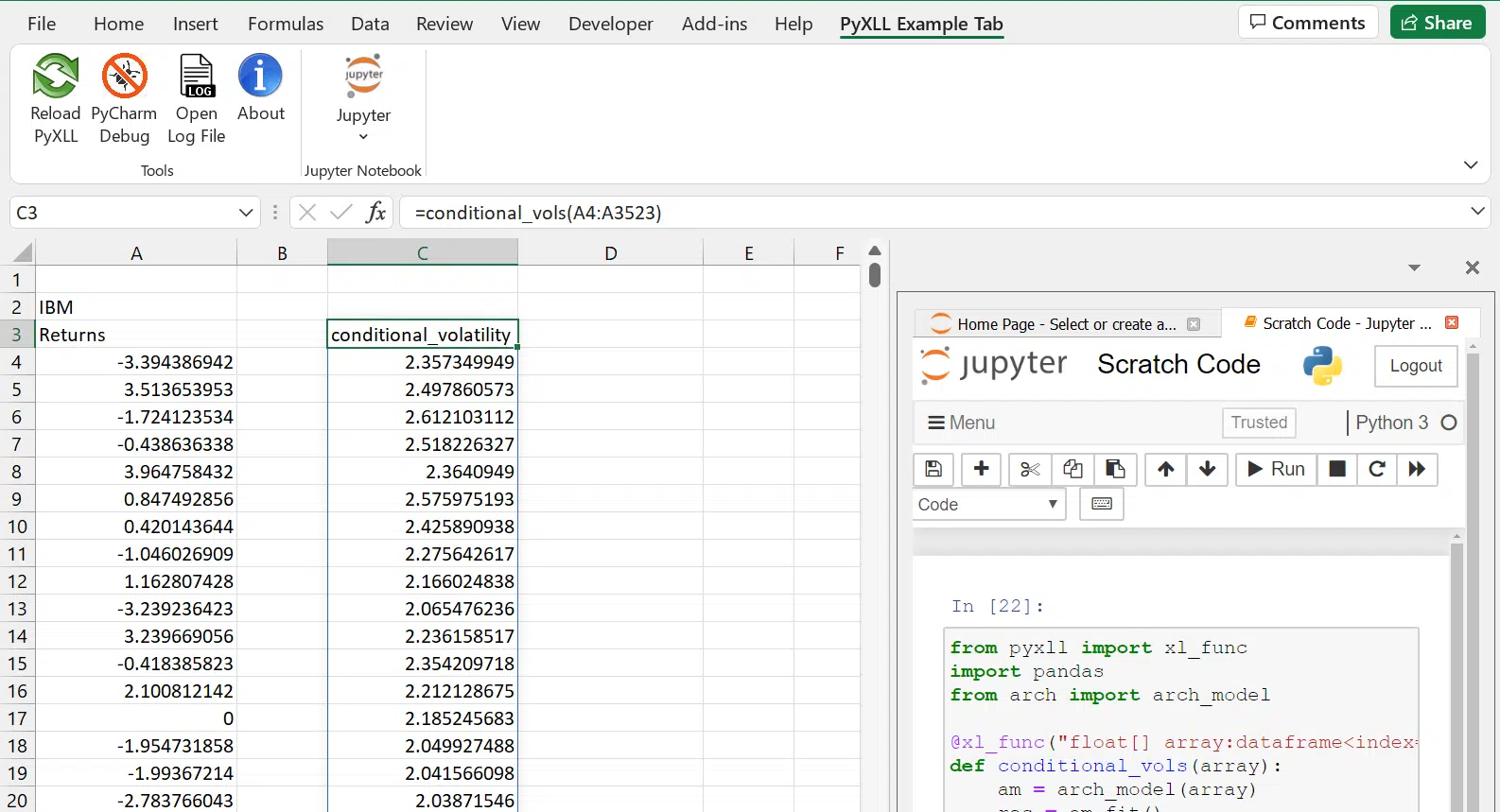Log out of Jupyter
The image size is (1500, 812).
click(1416, 366)
